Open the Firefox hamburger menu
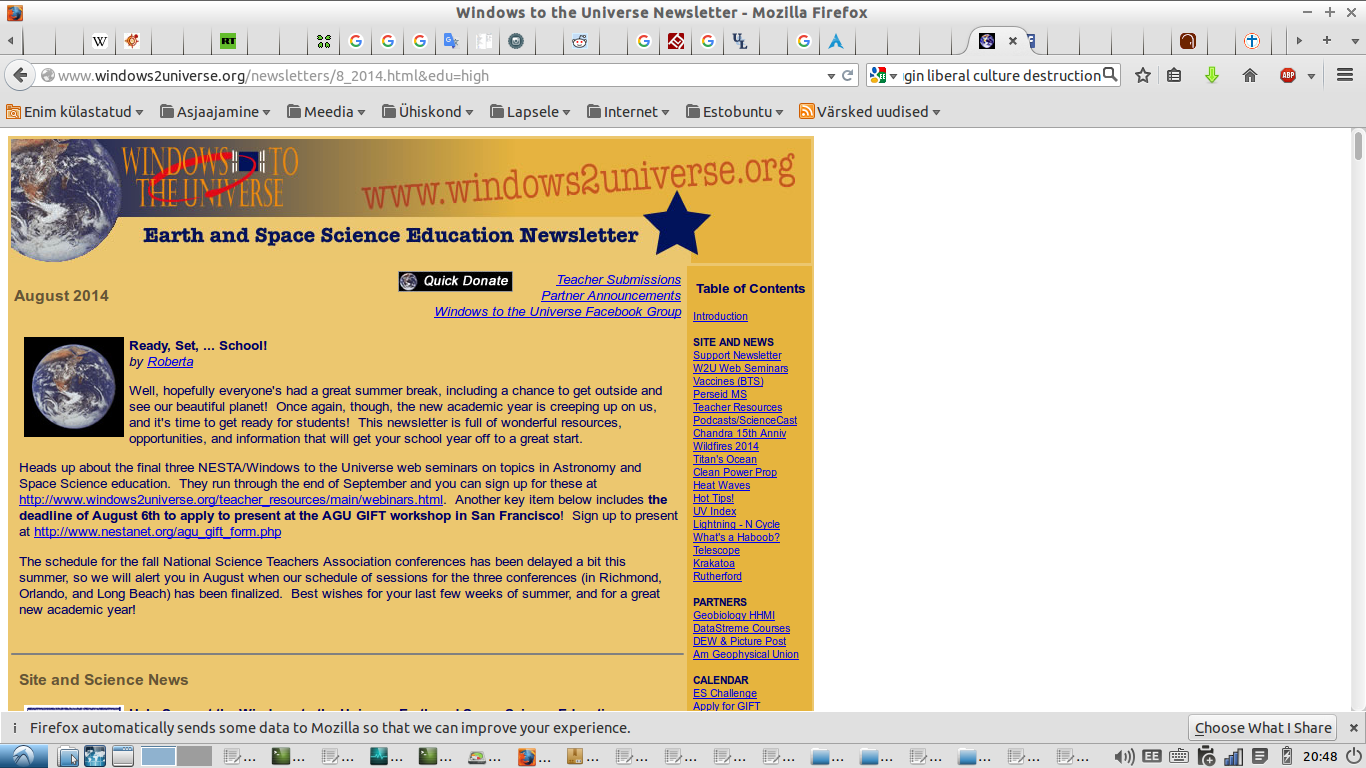 [x=1344, y=75]
